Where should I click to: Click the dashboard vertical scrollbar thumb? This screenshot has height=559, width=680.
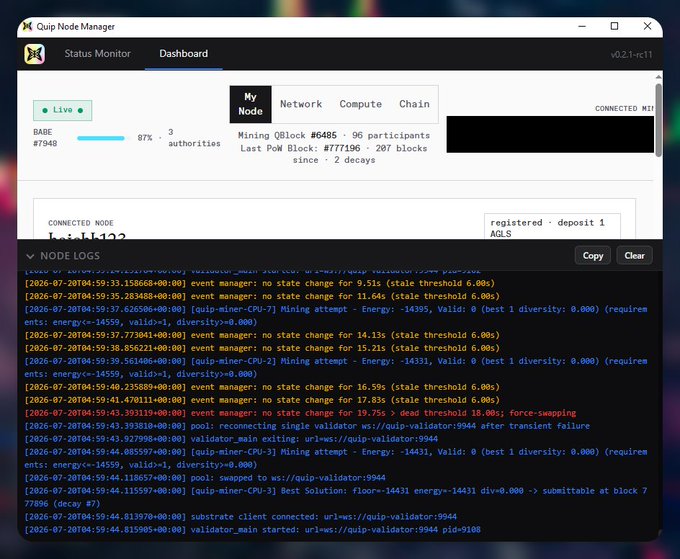point(658,120)
